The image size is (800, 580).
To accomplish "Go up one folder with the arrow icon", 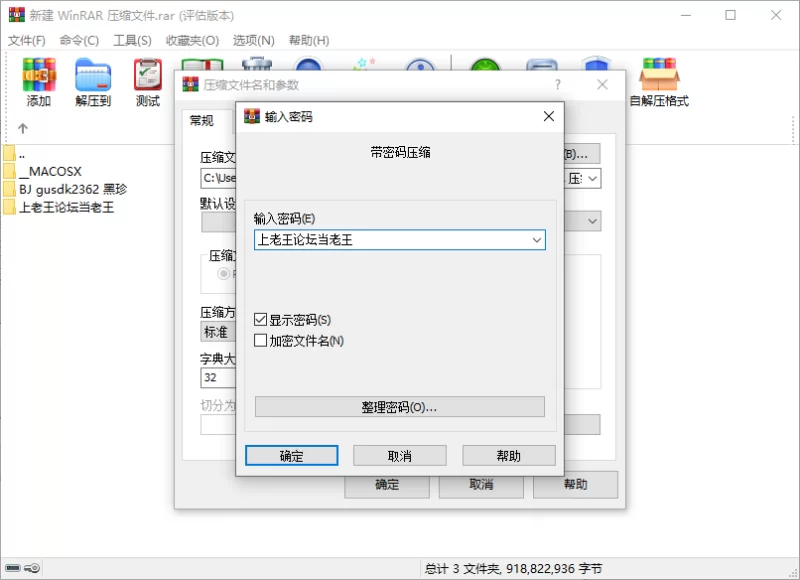I will pos(23,128).
